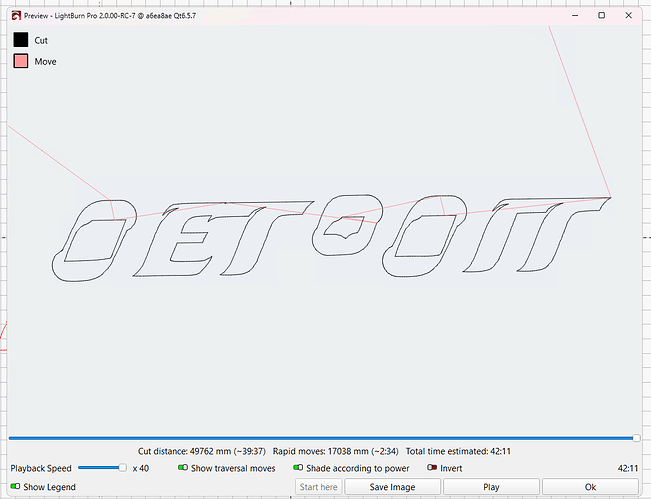Image resolution: width=651 pixels, height=499 pixels.
Task: Enable the Invert switch
Action: pos(432,467)
